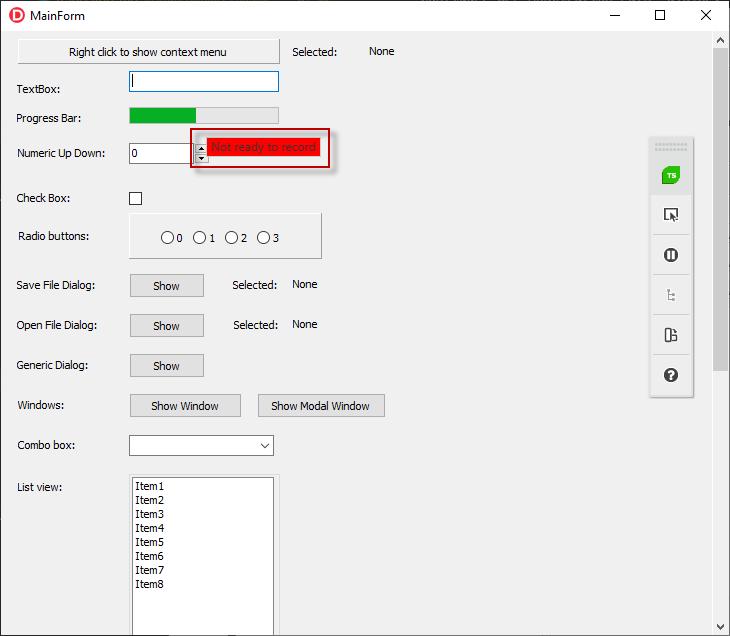Click the green TS logo icon

[x=671, y=176]
